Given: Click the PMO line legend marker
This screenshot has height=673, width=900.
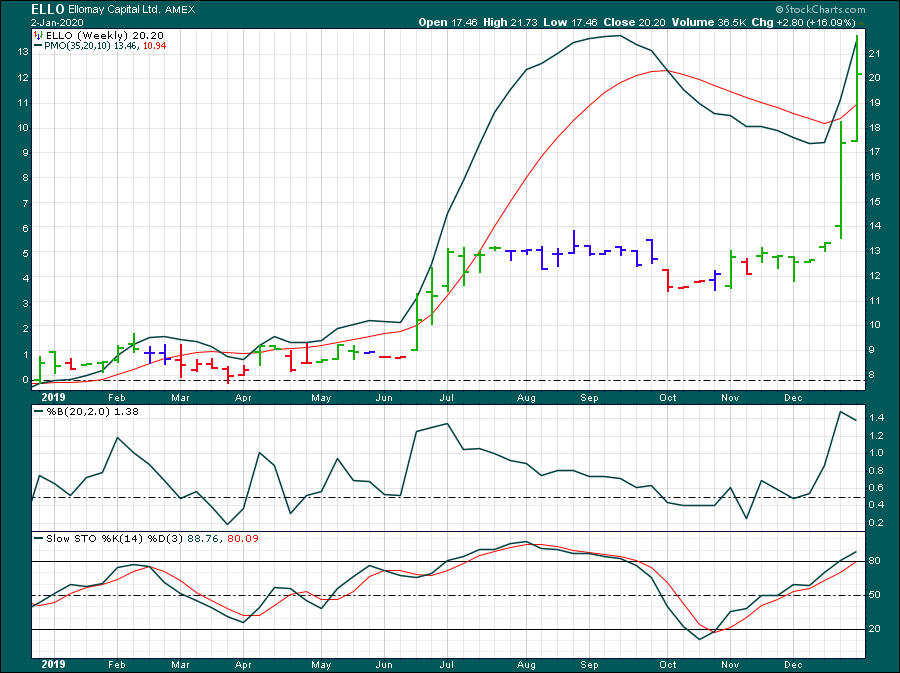Looking at the screenshot, I should click(38, 46).
